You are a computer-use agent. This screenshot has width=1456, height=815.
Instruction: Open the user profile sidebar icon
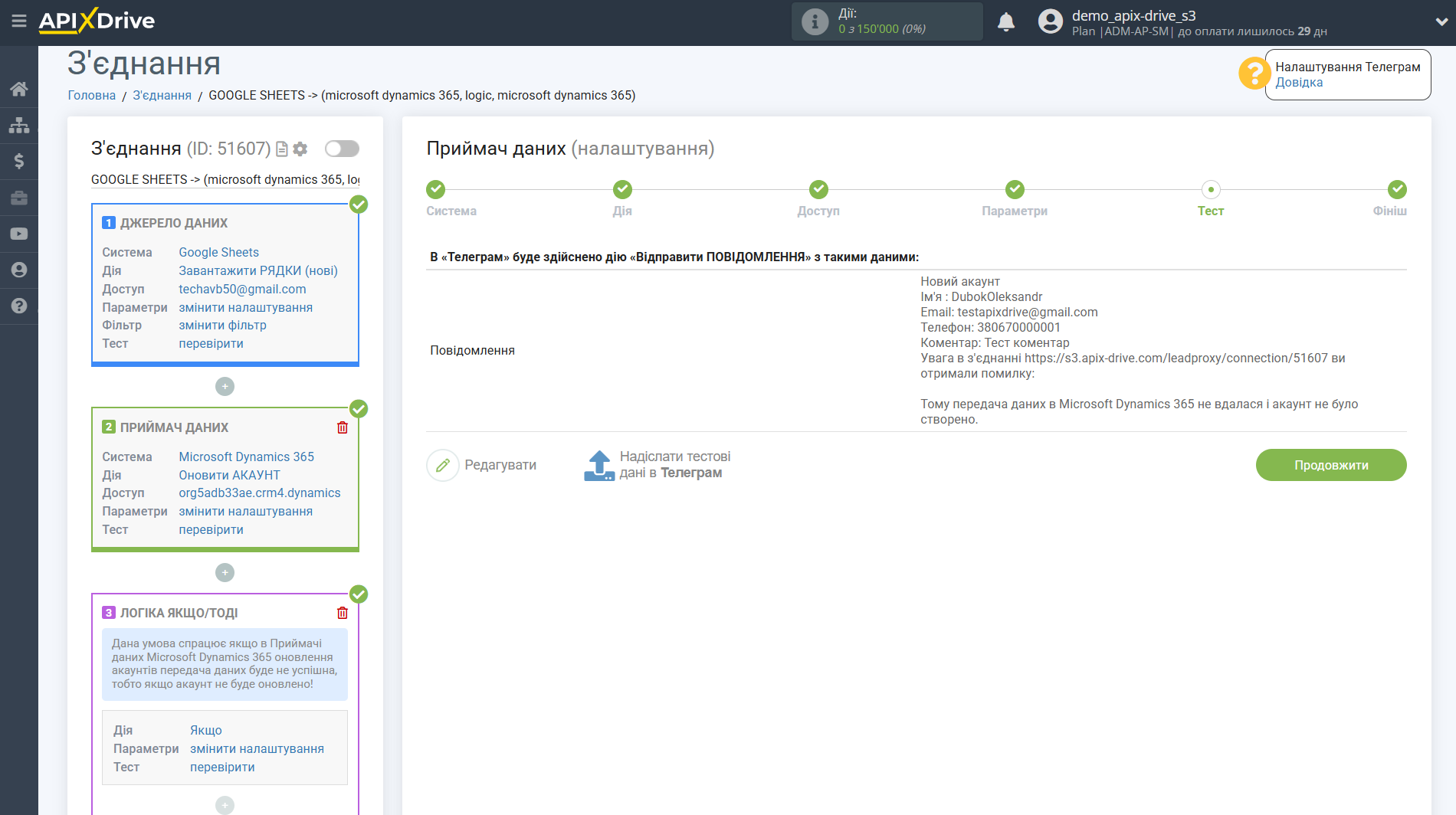tap(19, 270)
